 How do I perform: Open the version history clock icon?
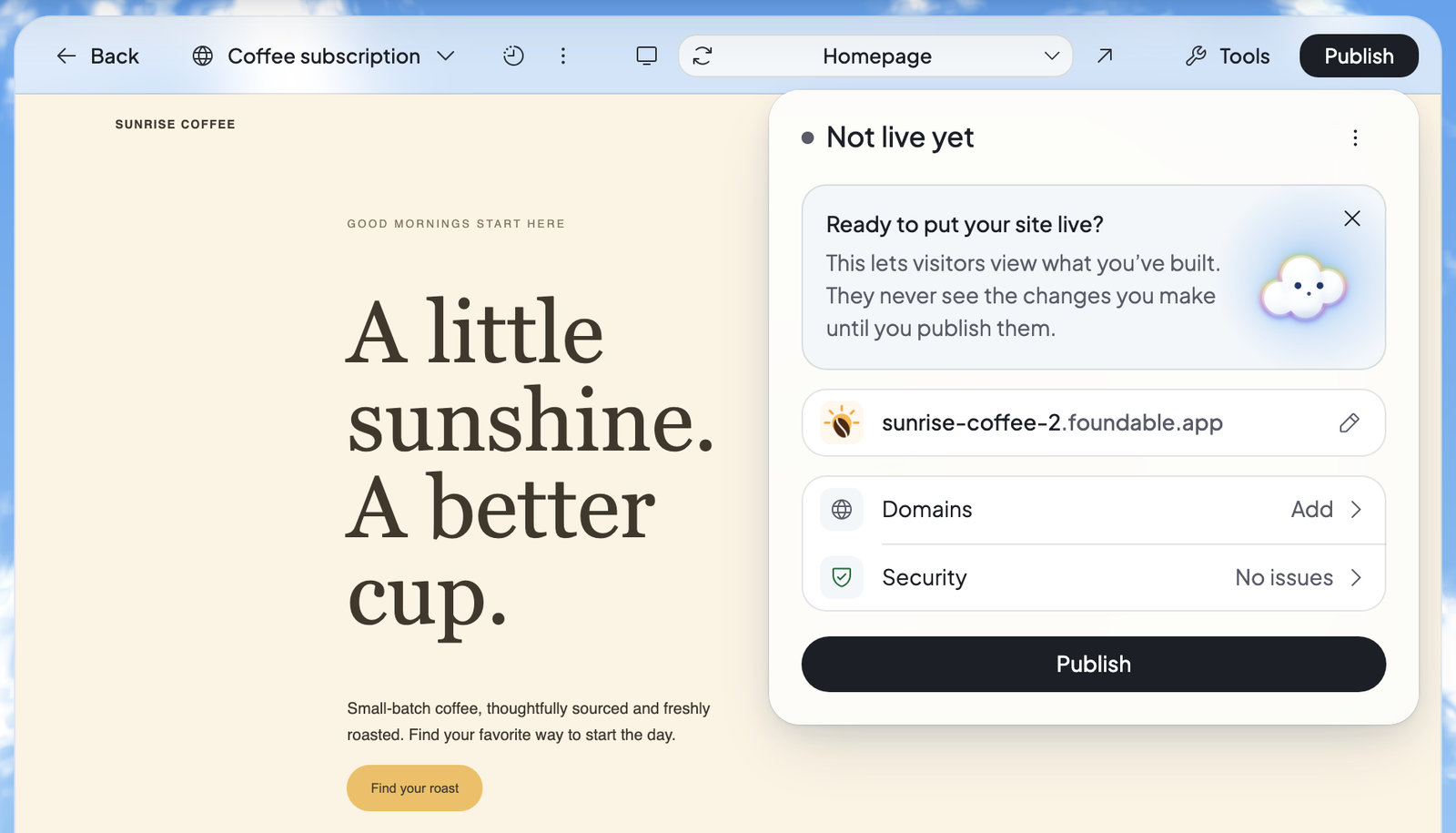tap(513, 56)
